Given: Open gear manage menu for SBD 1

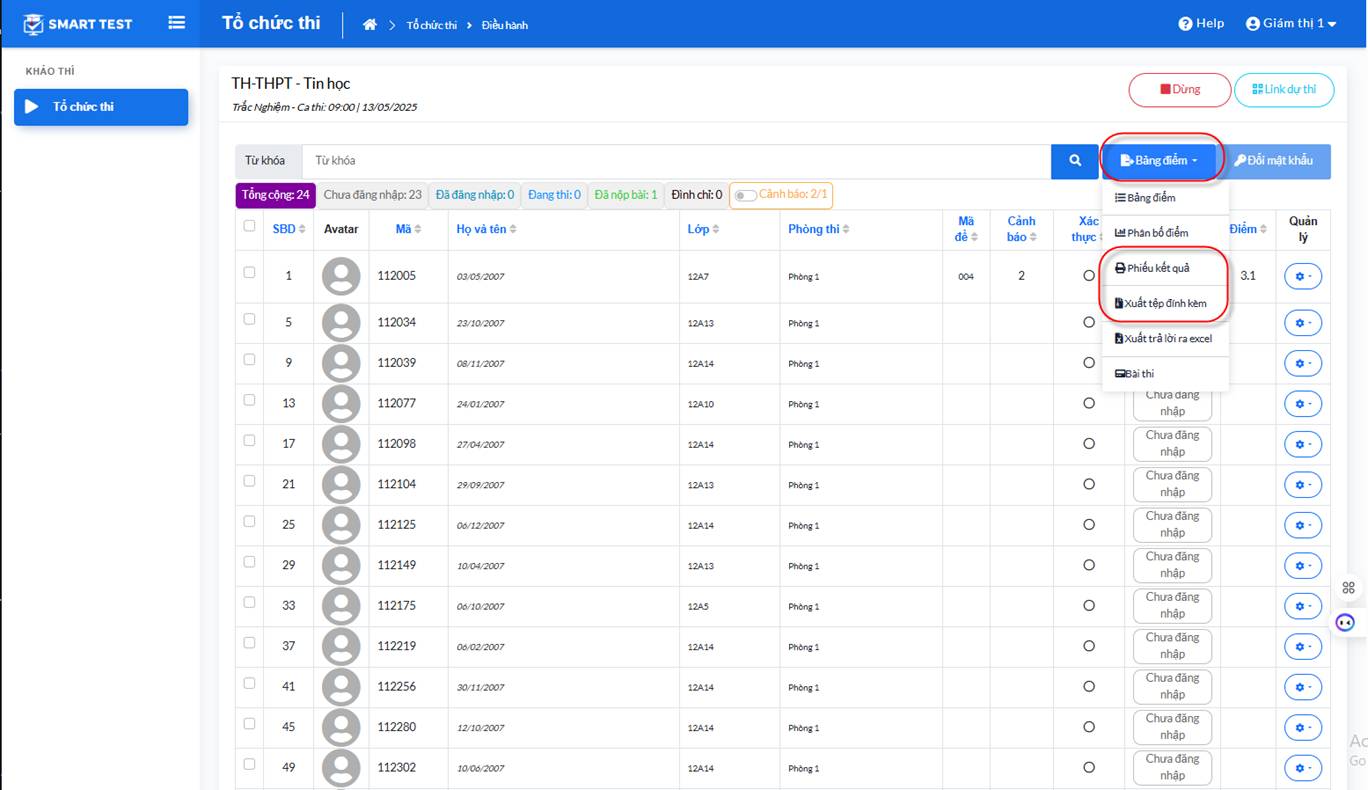Looking at the screenshot, I should pyautogui.click(x=1303, y=276).
